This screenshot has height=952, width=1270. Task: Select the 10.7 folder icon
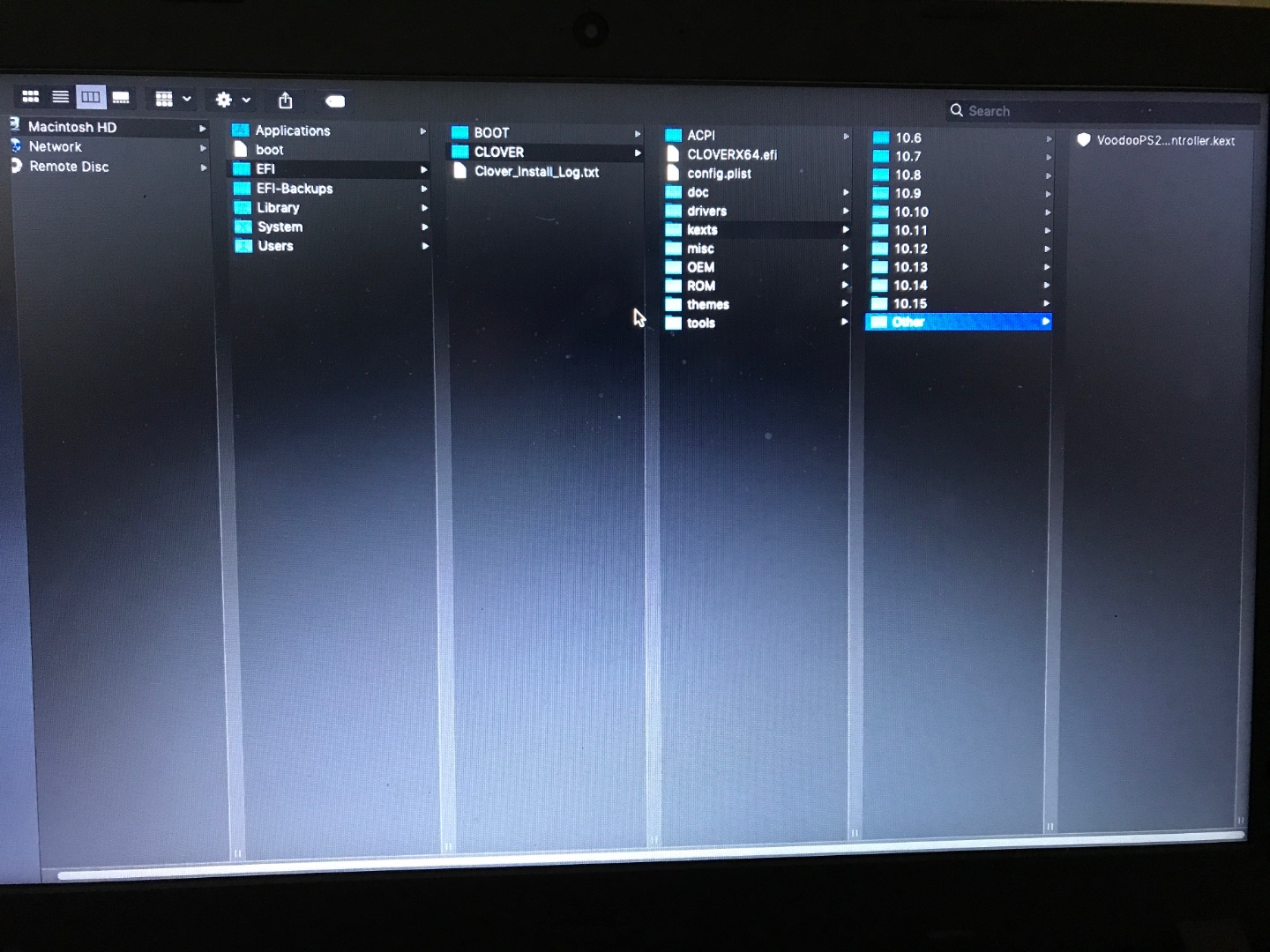click(881, 156)
